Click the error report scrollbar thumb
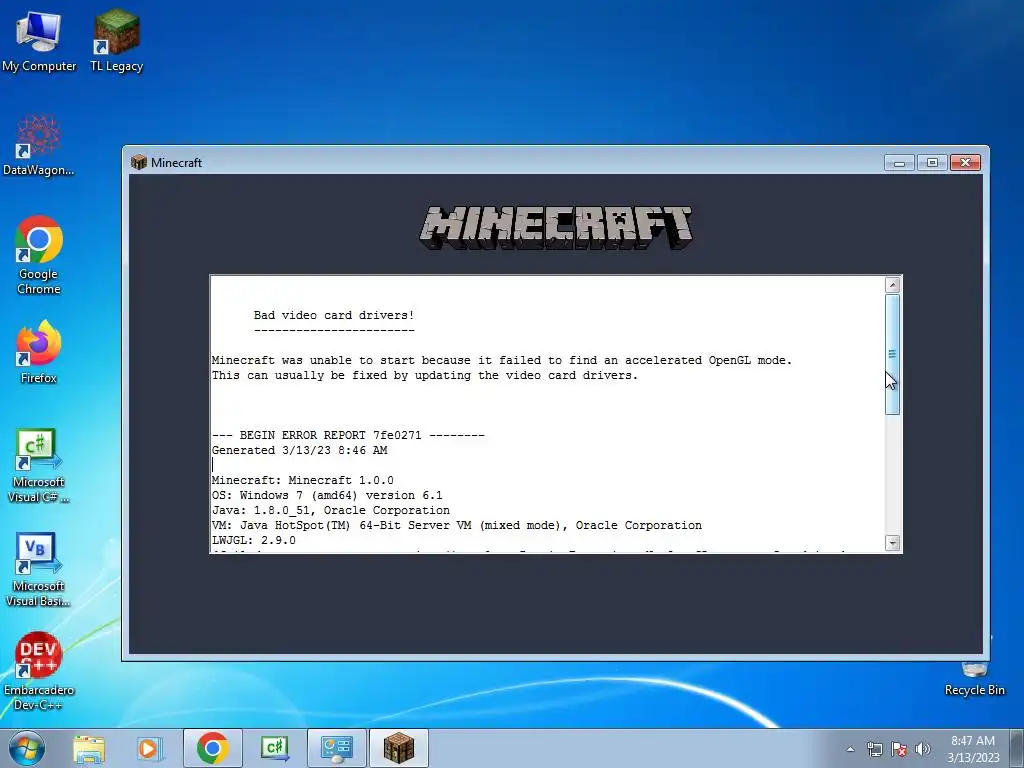 pyautogui.click(x=893, y=354)
